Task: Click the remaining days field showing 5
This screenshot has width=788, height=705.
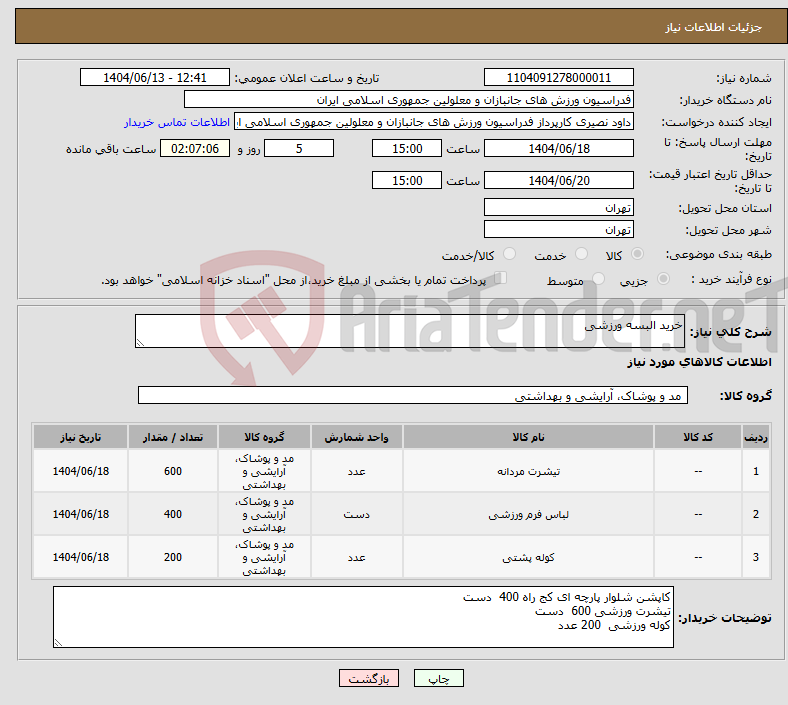Action: coord(299,149)
